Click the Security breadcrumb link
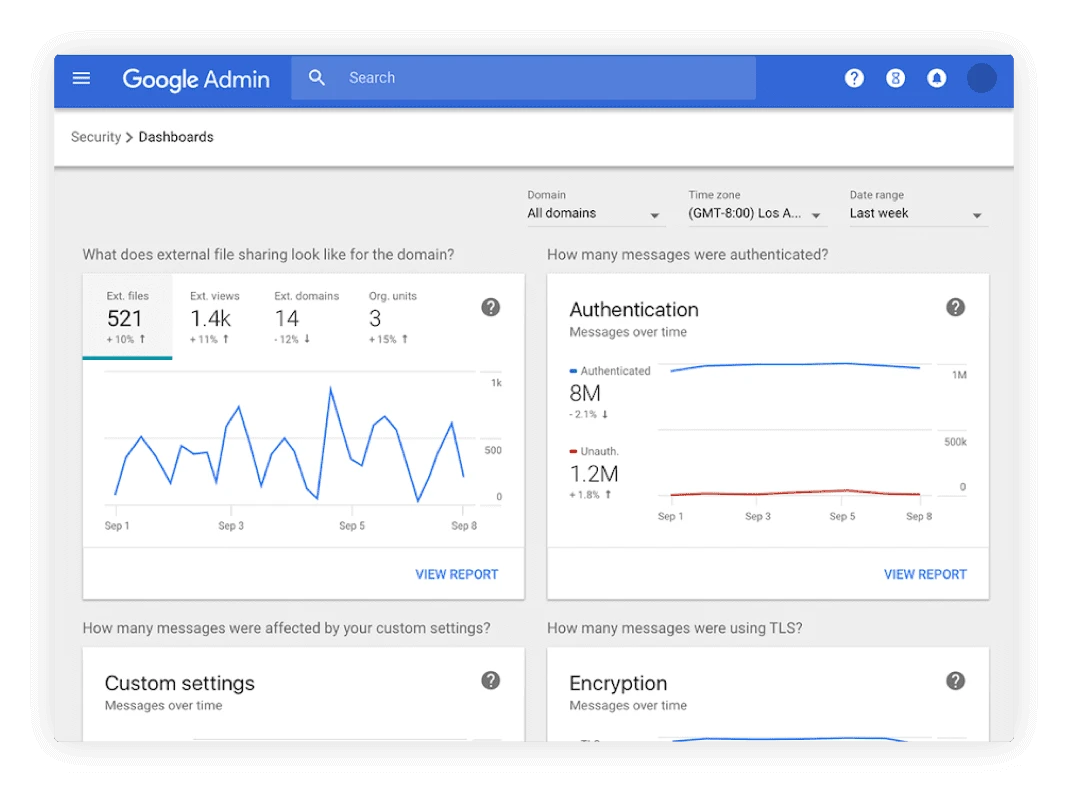 tap(96, 137)
